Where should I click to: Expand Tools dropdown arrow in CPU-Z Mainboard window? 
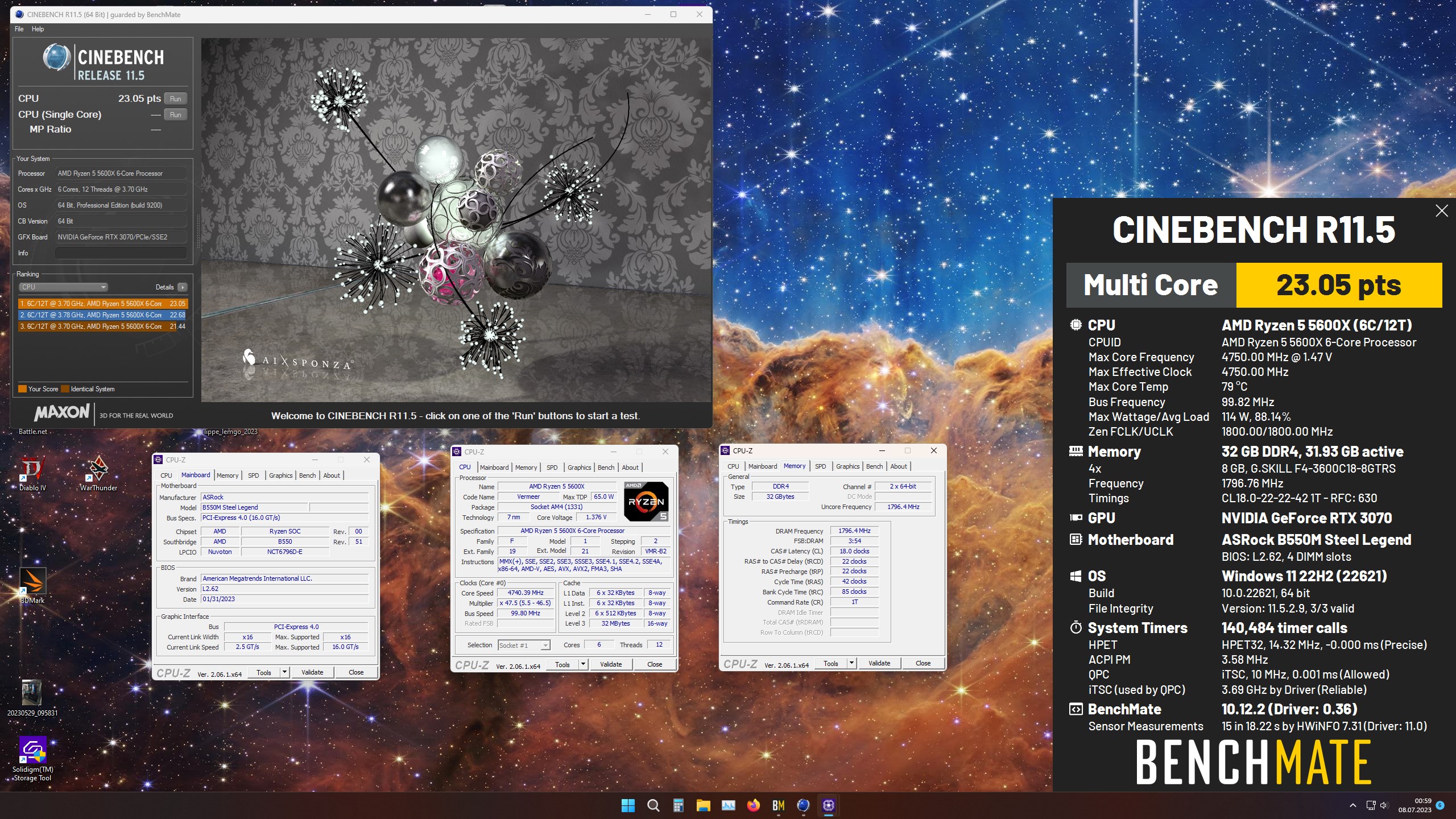tap(284, 672)
